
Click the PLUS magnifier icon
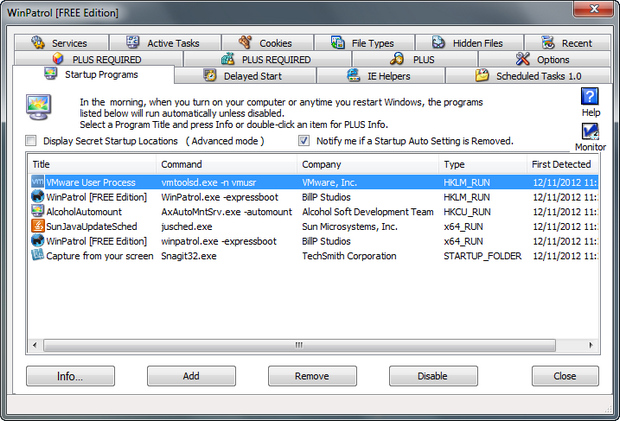pyautogui.click(x=397, y=59)
